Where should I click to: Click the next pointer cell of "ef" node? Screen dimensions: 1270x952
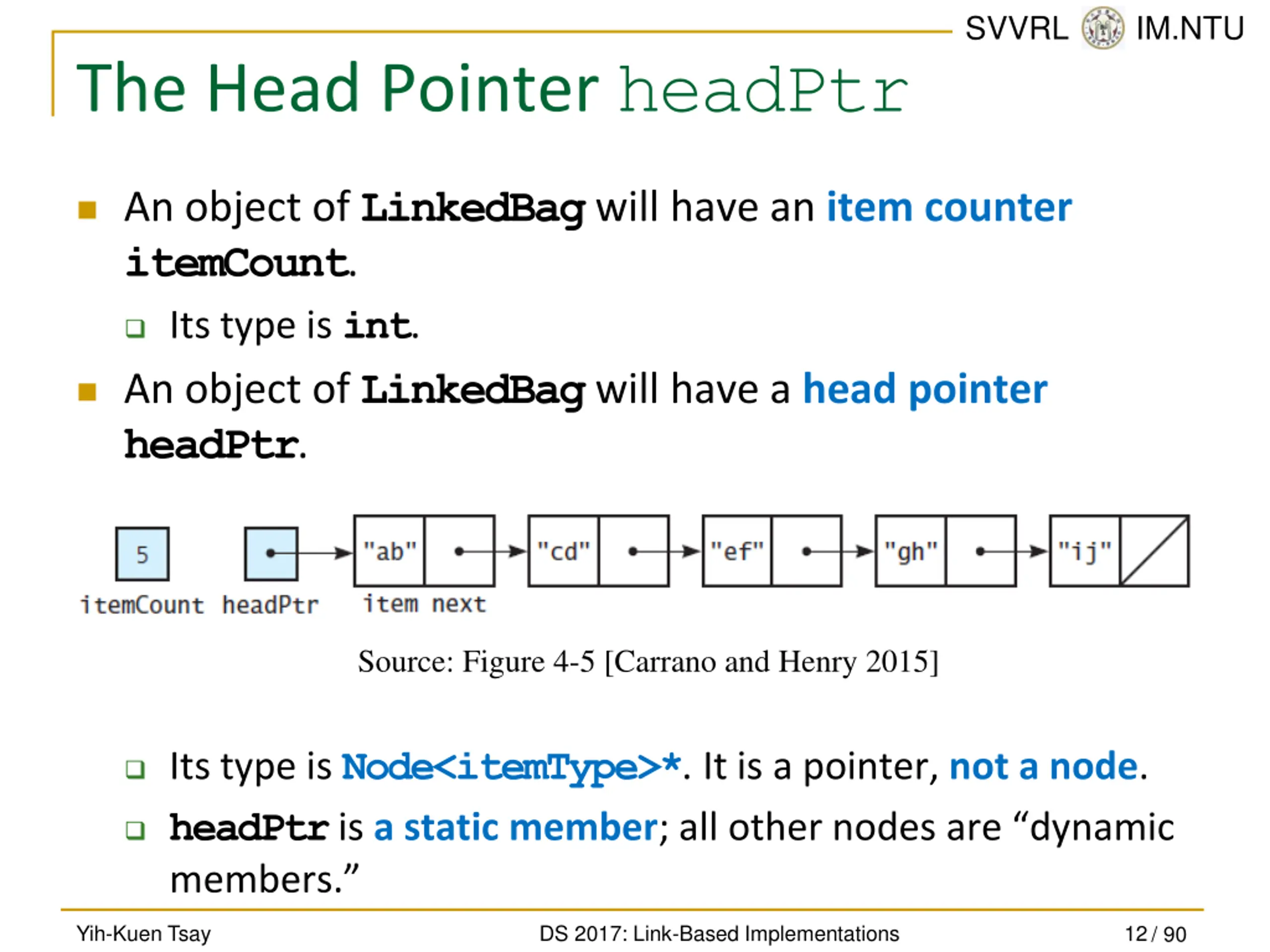pyautogui.click(x=807, y=551)
